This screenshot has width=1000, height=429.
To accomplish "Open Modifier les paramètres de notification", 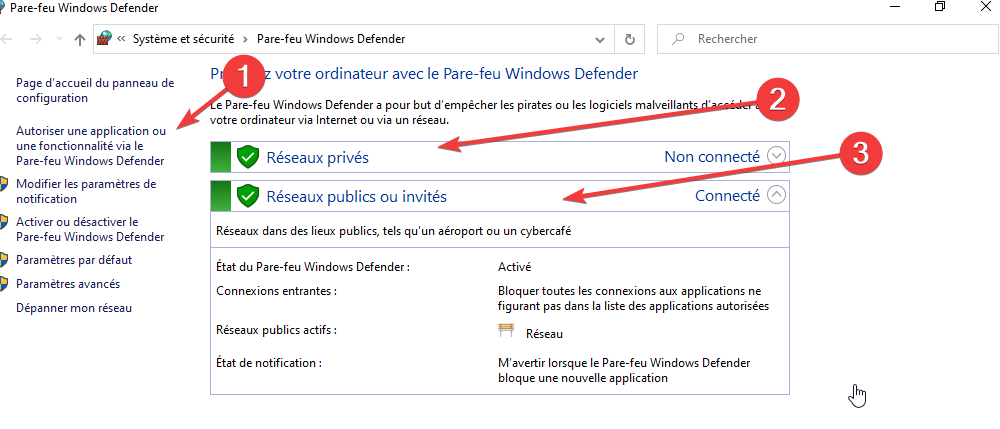I will pos(86,191).
